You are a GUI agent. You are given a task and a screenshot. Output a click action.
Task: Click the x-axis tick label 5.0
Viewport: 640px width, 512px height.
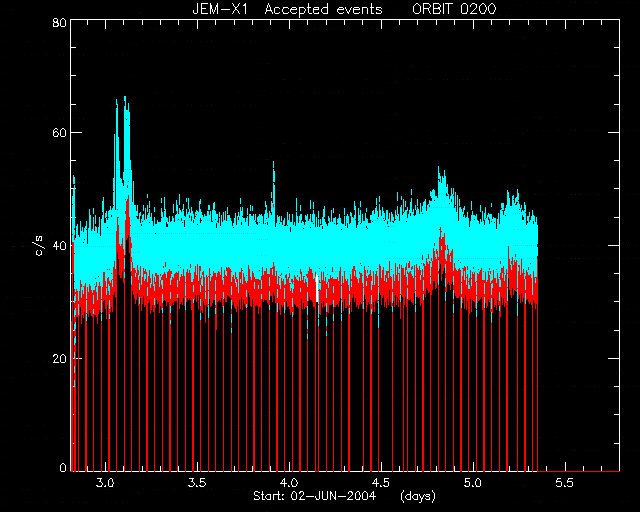473,483
